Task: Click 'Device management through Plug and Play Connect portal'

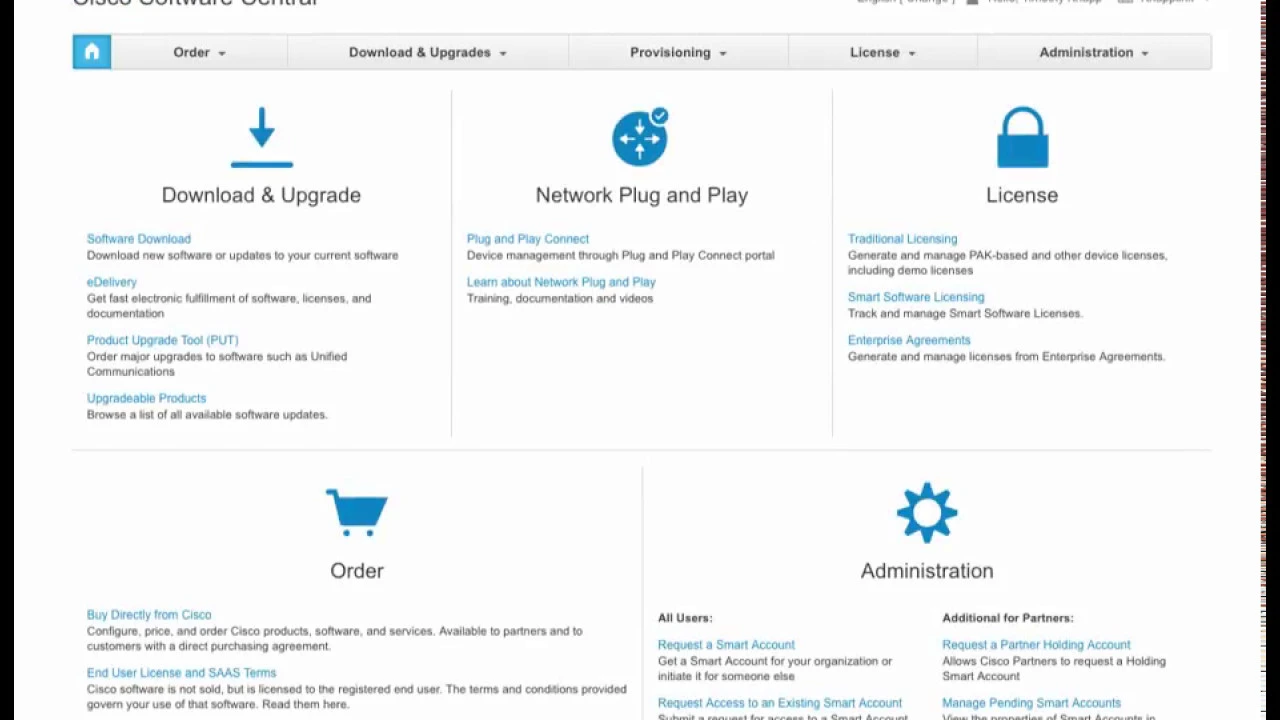Action: click(x=620, y=255)
